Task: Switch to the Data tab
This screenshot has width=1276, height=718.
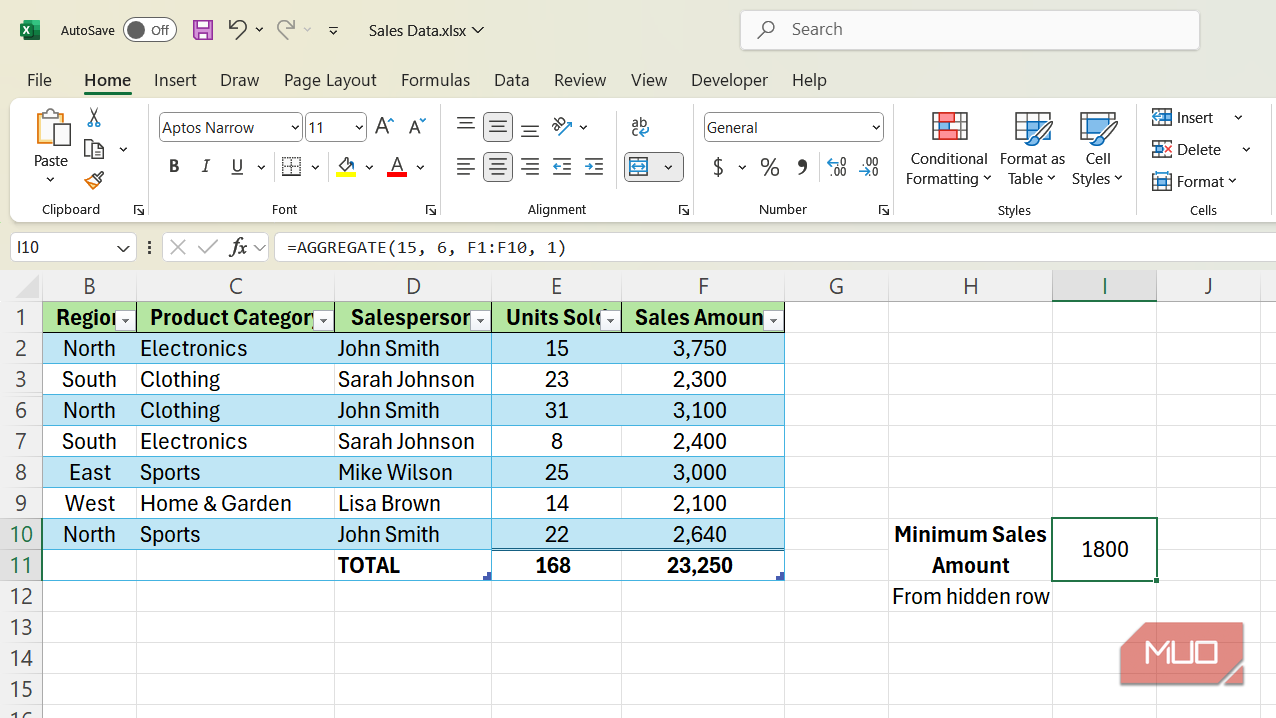Action: [x=512, y=80]
